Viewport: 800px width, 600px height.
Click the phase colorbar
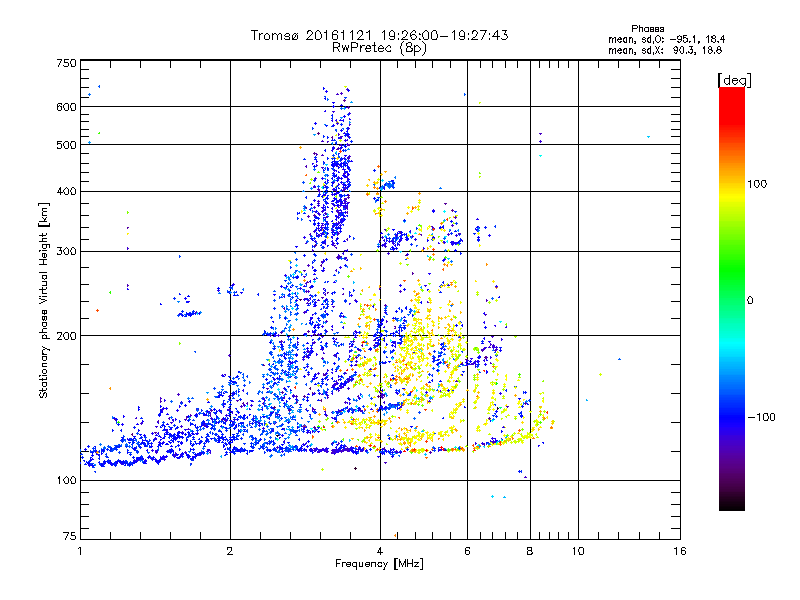pyautogui.click(x=732, y=298)
